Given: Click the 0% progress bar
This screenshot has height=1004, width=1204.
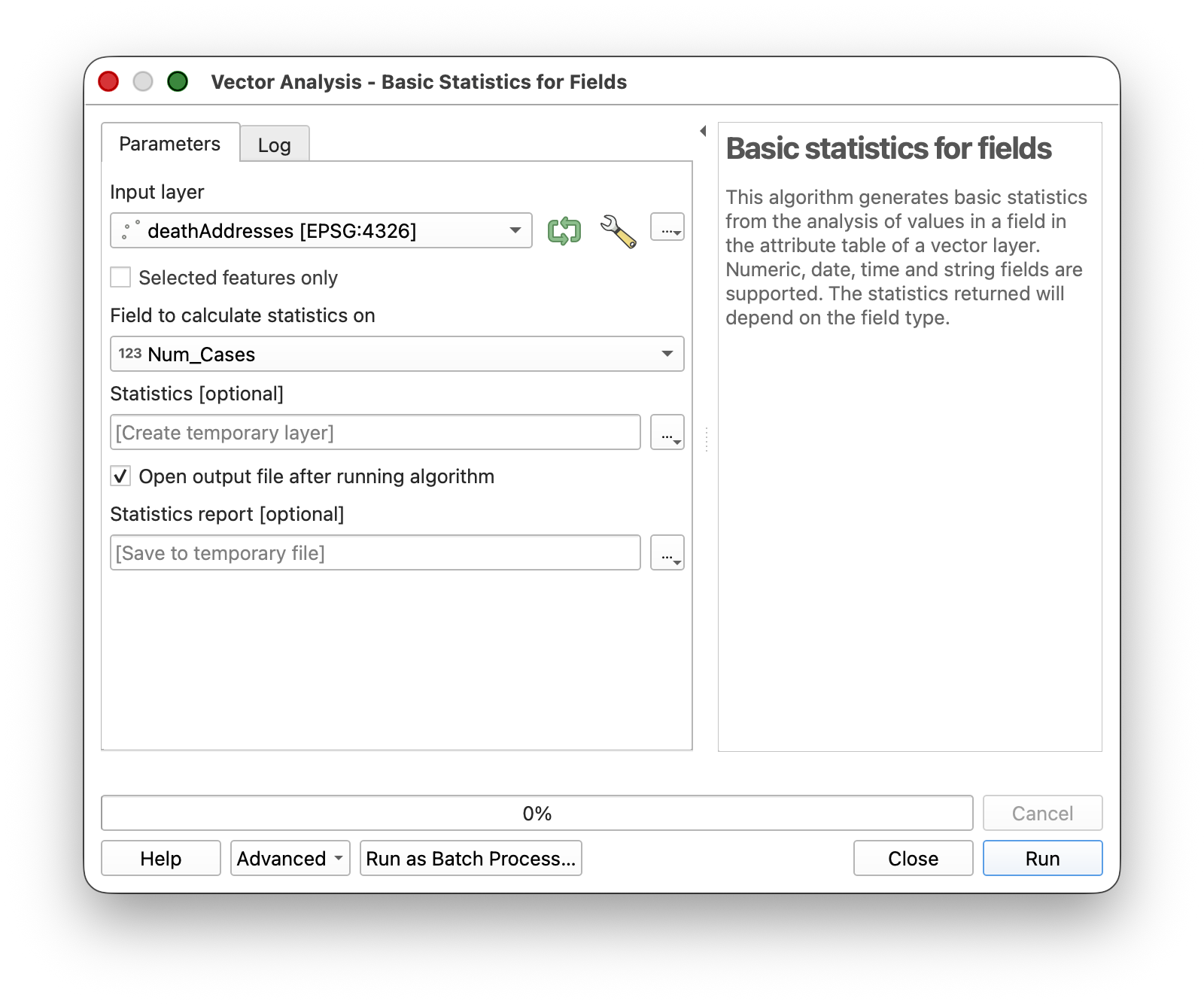Looking at the screenshot, I should (x=537, y=813).
